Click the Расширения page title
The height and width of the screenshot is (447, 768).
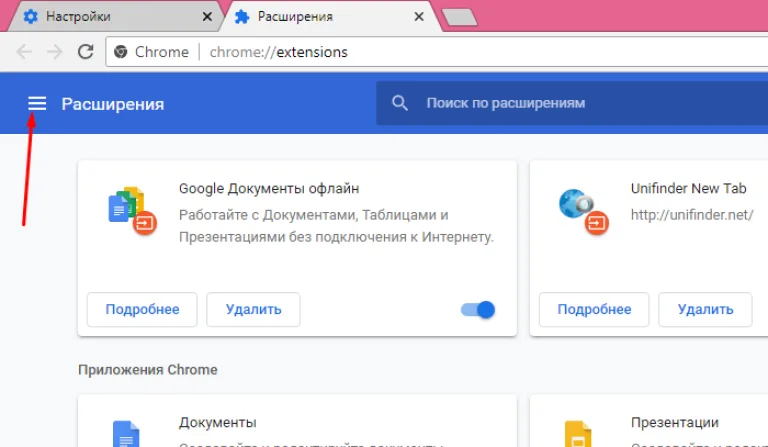click(113, 104)
